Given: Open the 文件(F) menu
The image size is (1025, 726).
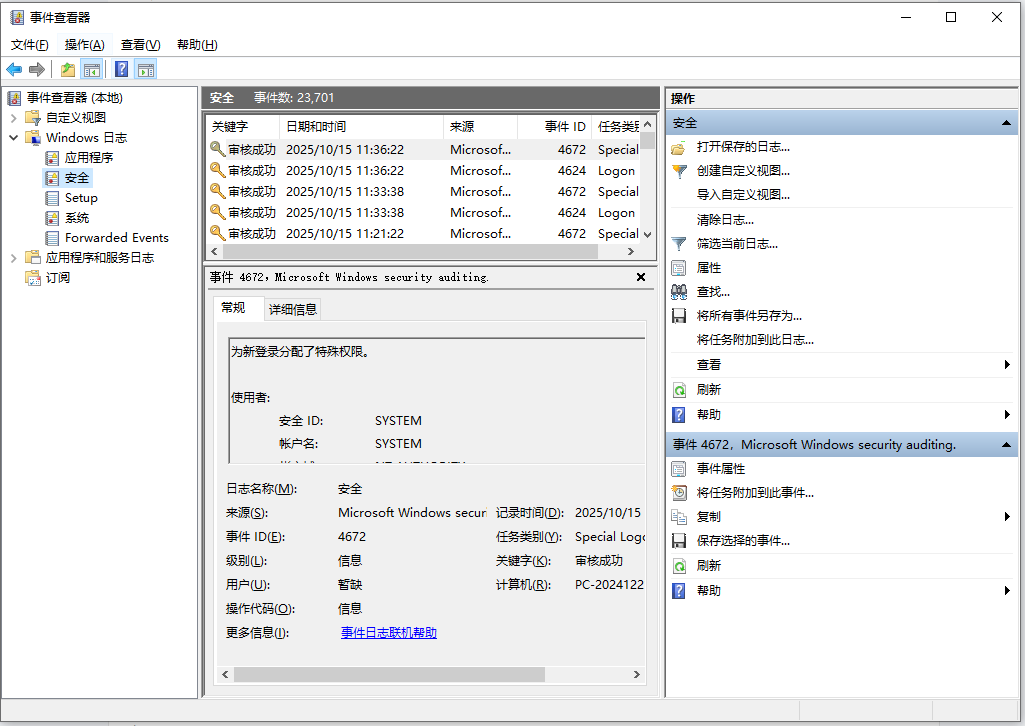Looking at the screenshot, I should [29, 44].
